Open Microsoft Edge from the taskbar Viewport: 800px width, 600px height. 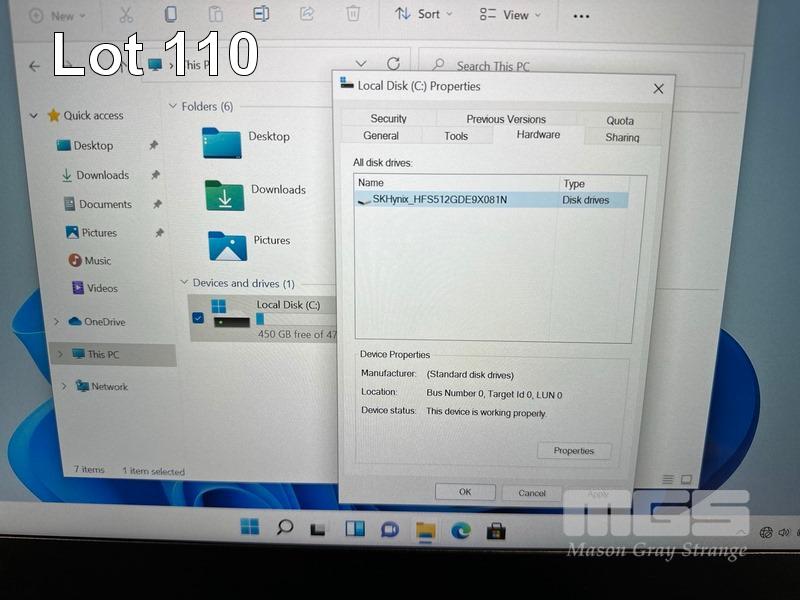point(460,529)
